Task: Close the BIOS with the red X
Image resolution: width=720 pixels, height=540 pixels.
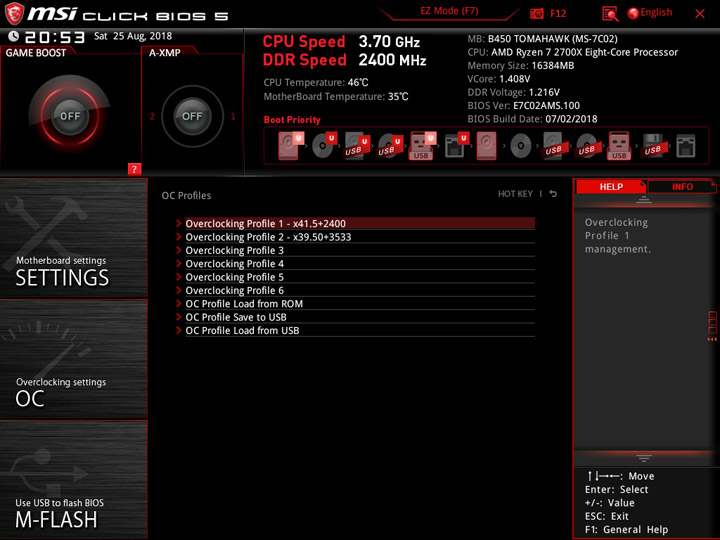Action: [x=700, y=14]
